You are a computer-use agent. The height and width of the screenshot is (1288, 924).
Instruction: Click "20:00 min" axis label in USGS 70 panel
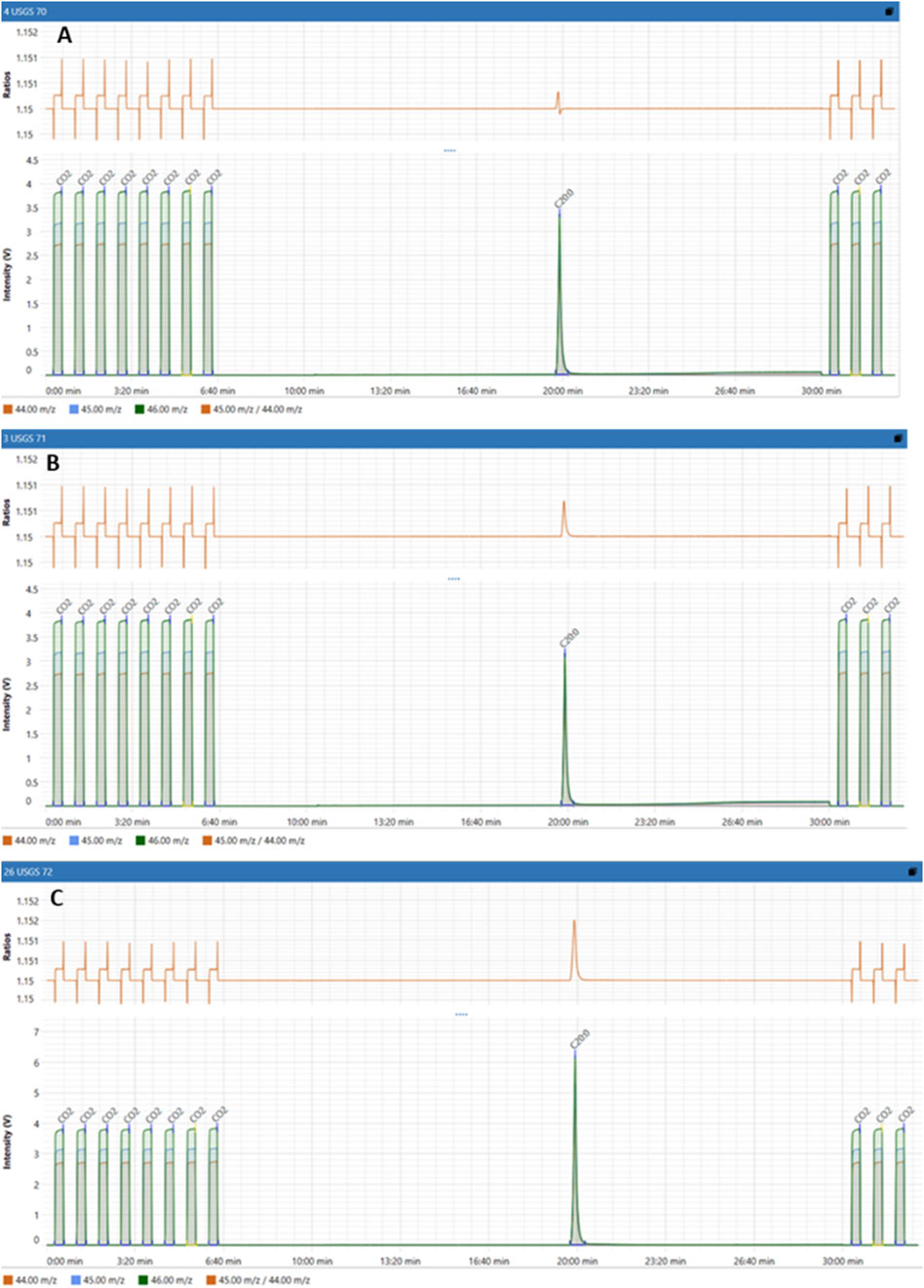(x=562, y=391)
